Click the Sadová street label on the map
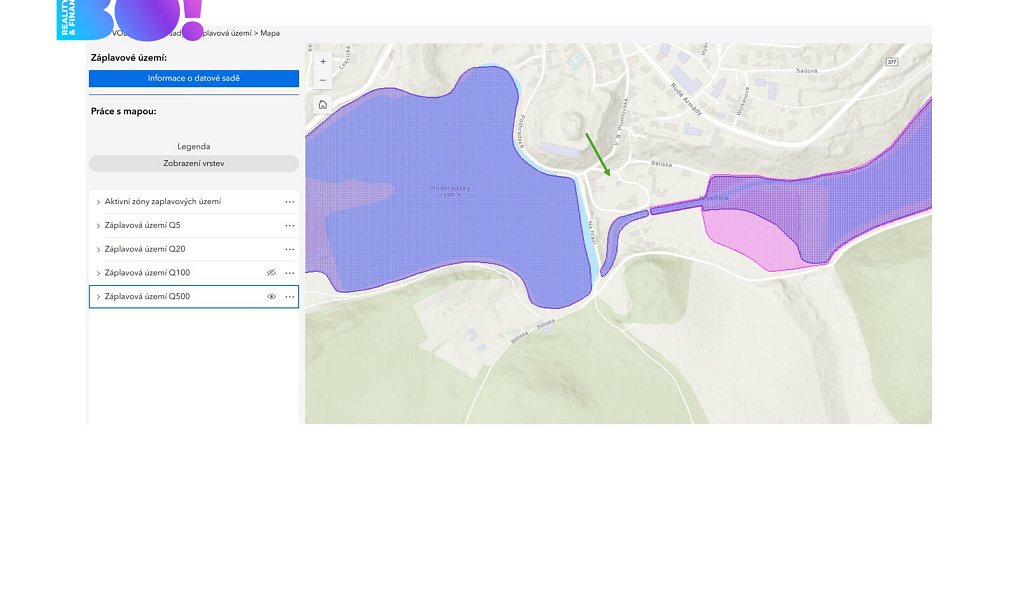This screenshot has height=600, width=1018. pos(806,71)
